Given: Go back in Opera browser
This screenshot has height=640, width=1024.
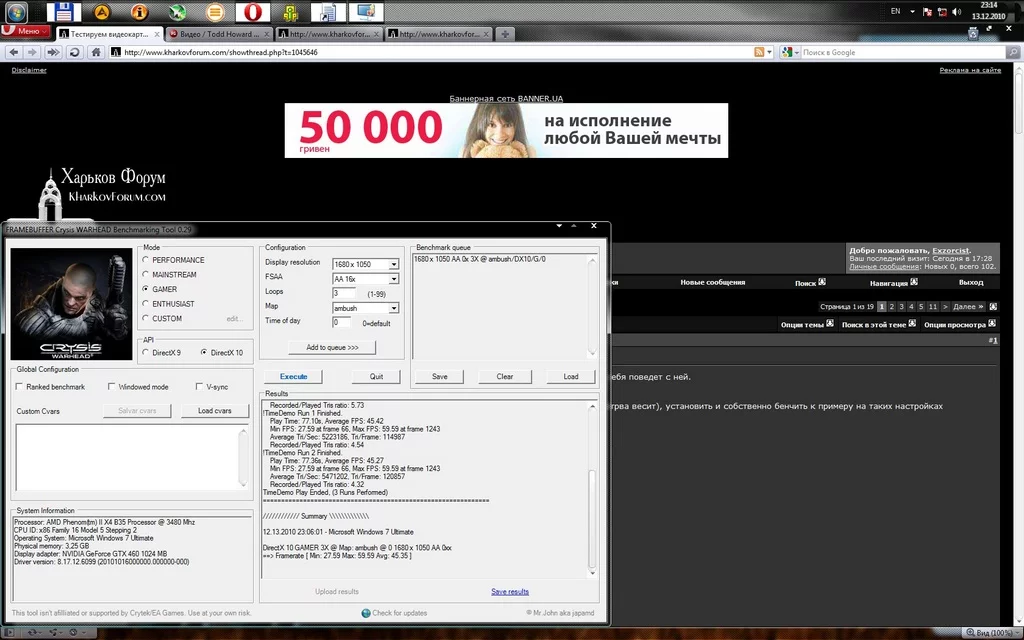Looking at the screenshot, I should pyautogui.click(x=14, y=52).
